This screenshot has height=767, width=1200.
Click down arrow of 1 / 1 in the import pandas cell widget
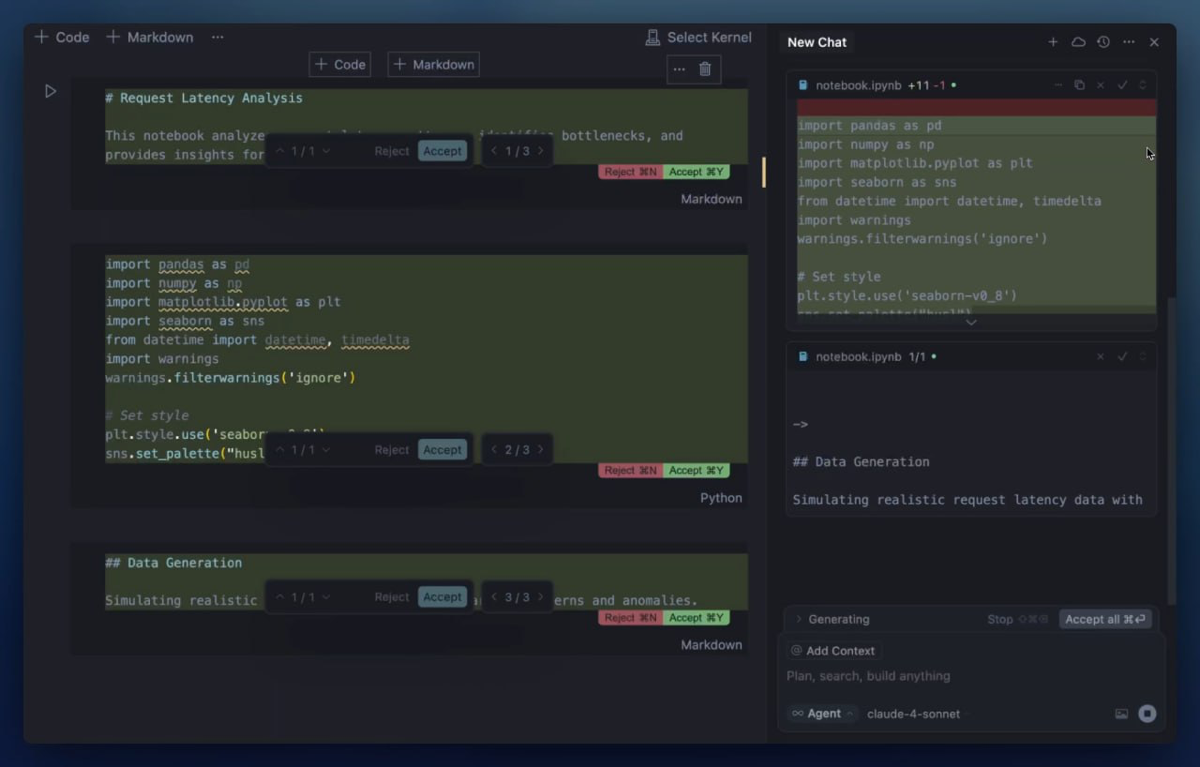point(326,450)
